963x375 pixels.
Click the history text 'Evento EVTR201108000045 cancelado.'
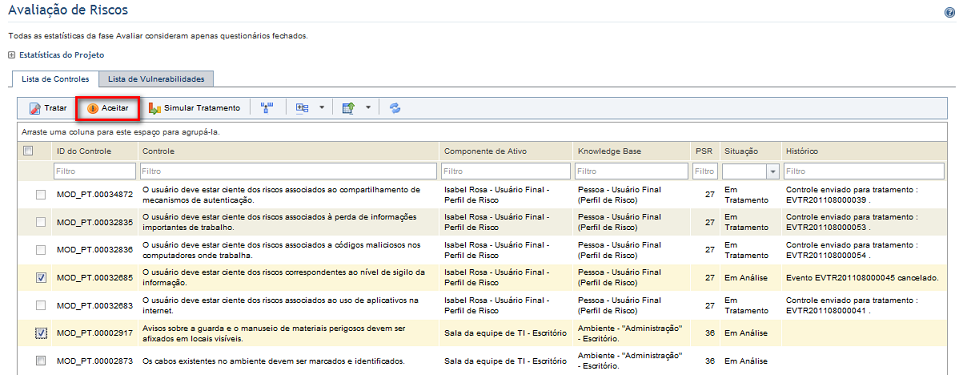(x=862, y=278)
